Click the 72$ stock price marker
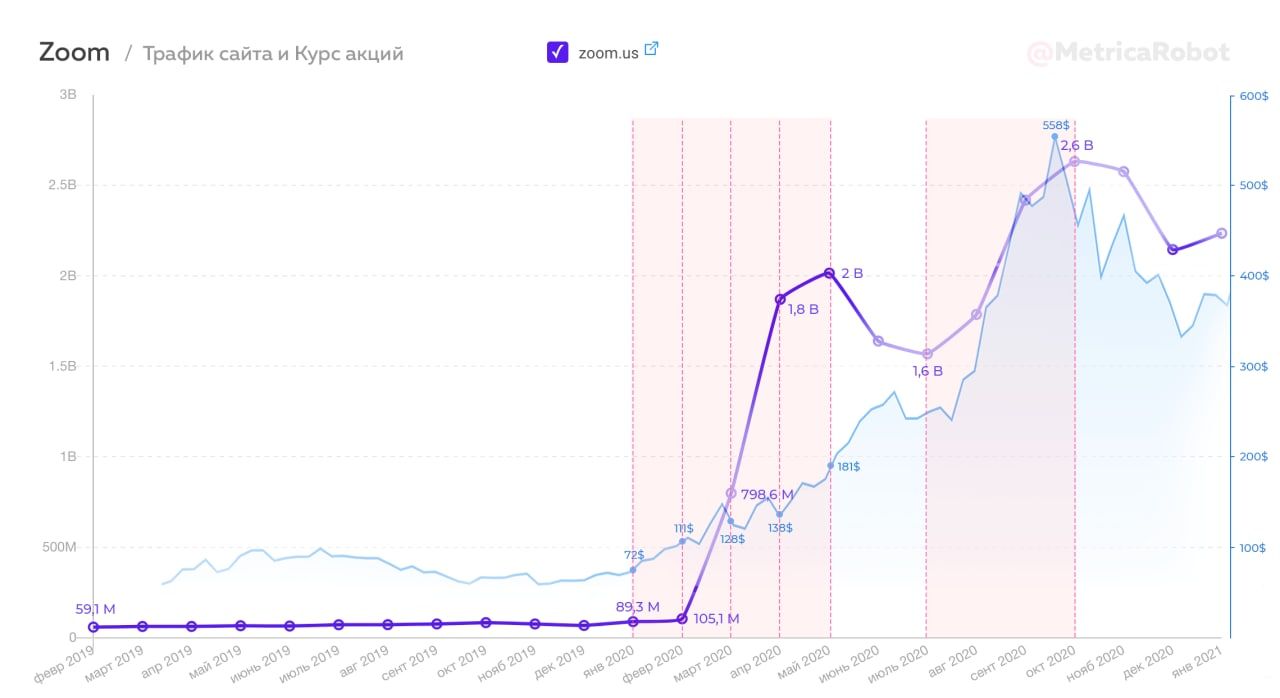This screenshot has width=1280, height=698. click(x=633, y=570)
